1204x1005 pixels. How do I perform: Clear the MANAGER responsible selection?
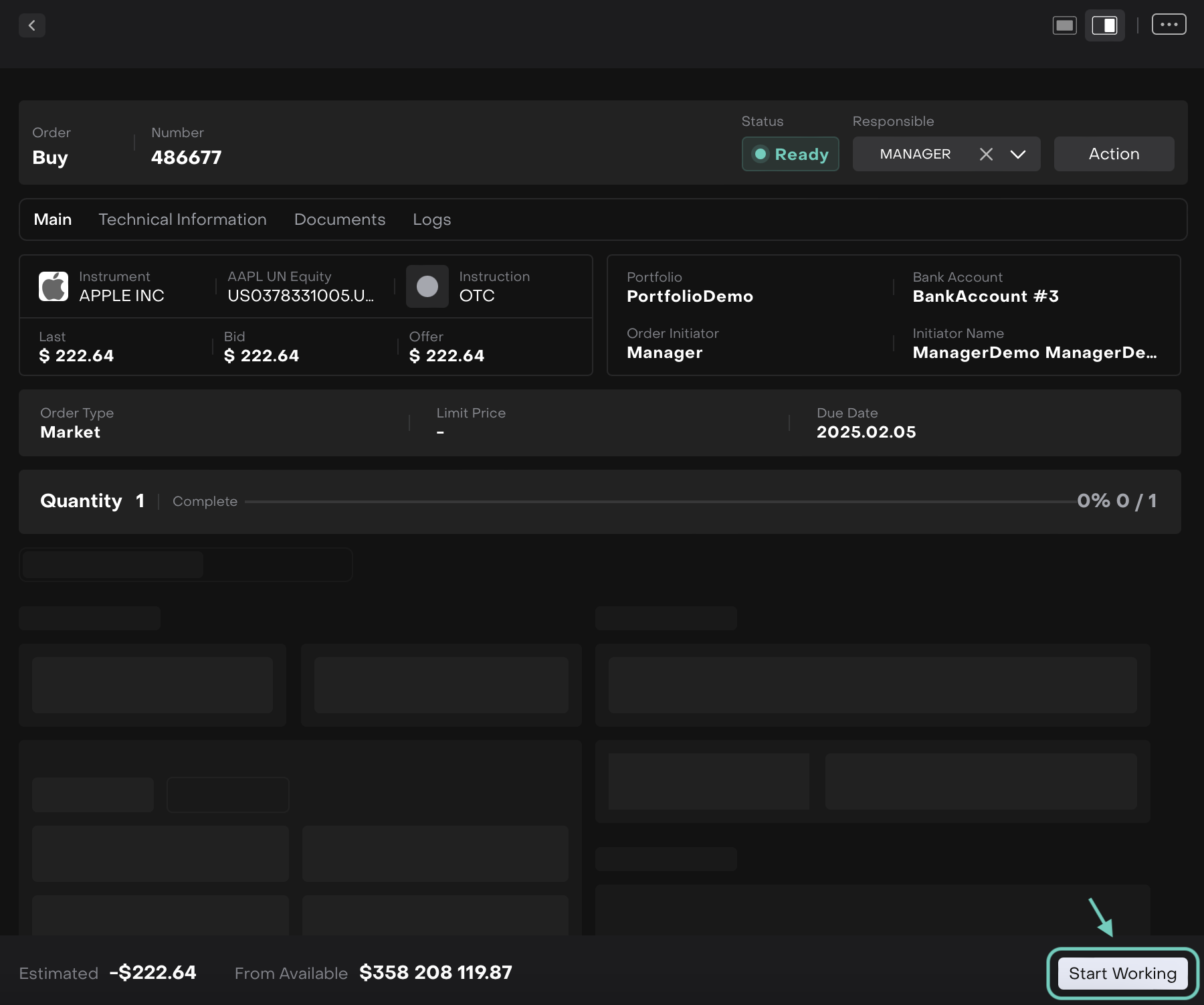pos(985,154)
